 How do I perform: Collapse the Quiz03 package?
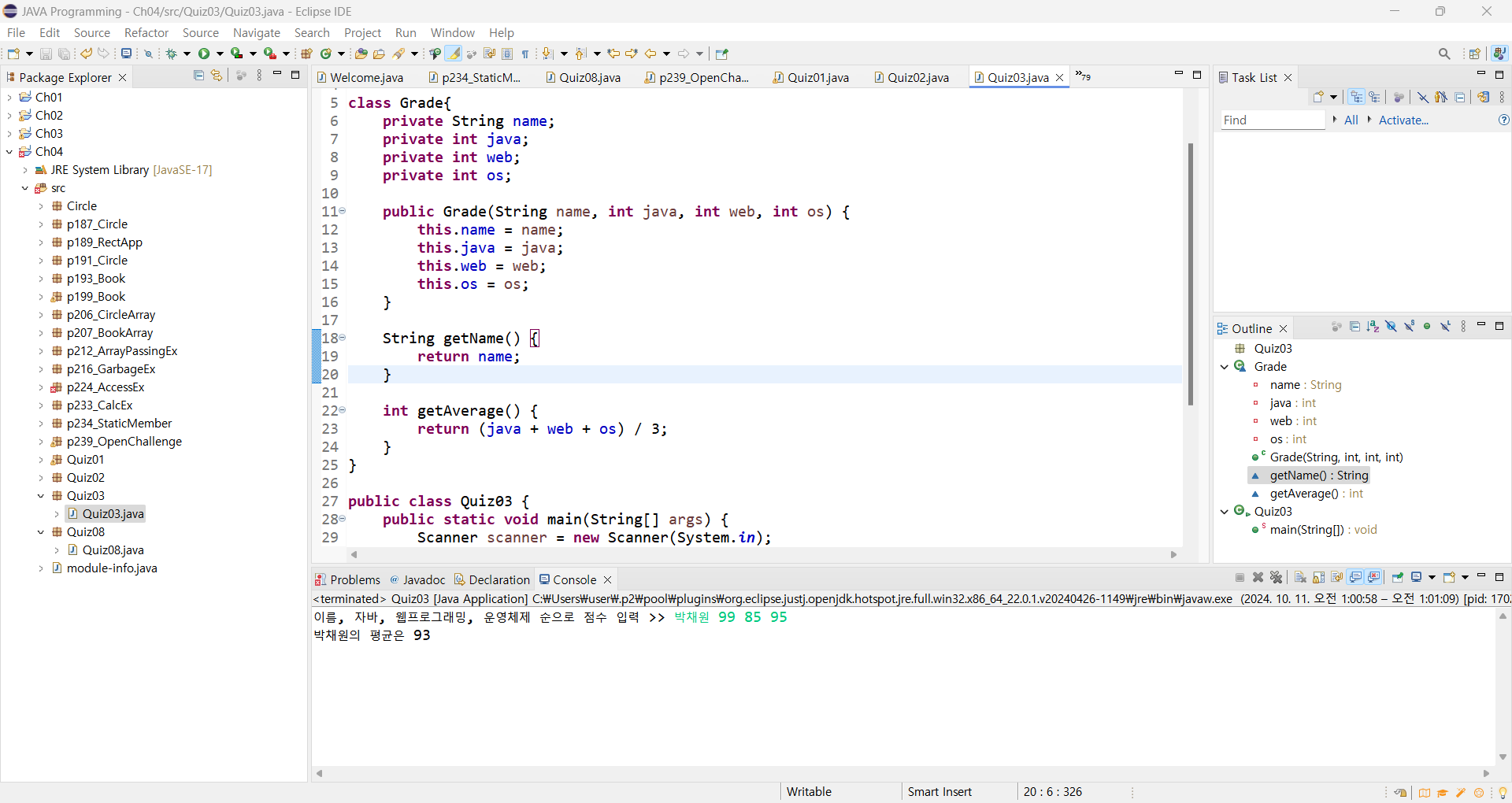[41, 495]
